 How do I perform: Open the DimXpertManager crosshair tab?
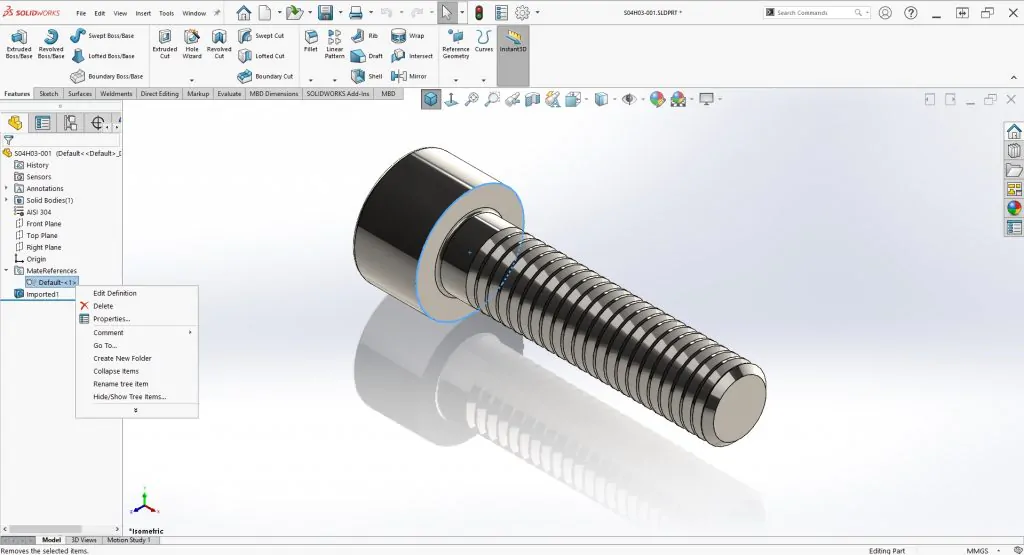(98, 123)
